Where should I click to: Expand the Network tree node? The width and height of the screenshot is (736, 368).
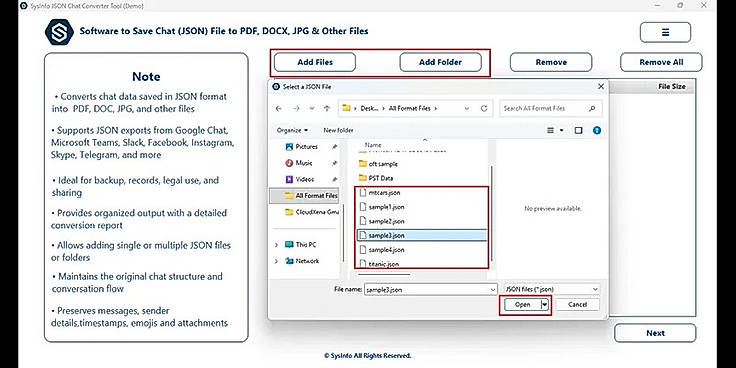pos(276,261)
